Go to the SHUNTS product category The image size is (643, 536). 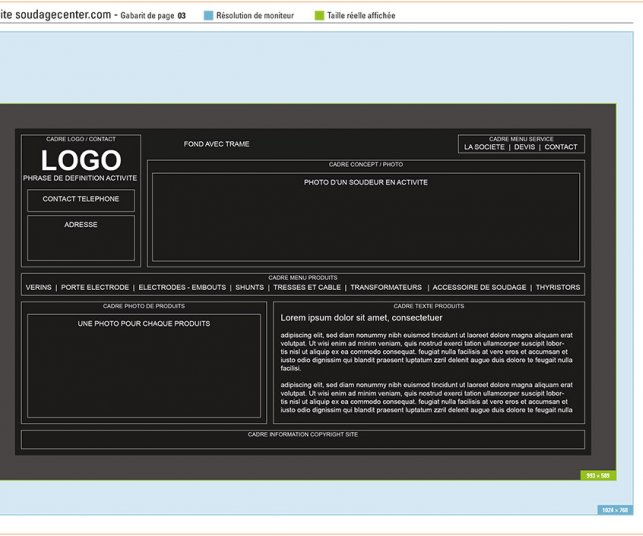(249, 287)
